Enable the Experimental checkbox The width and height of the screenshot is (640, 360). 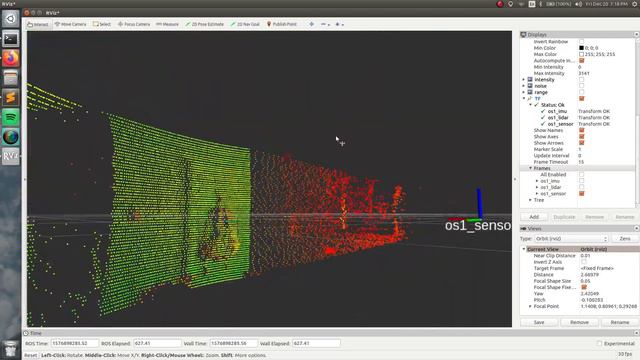[599, 344]
